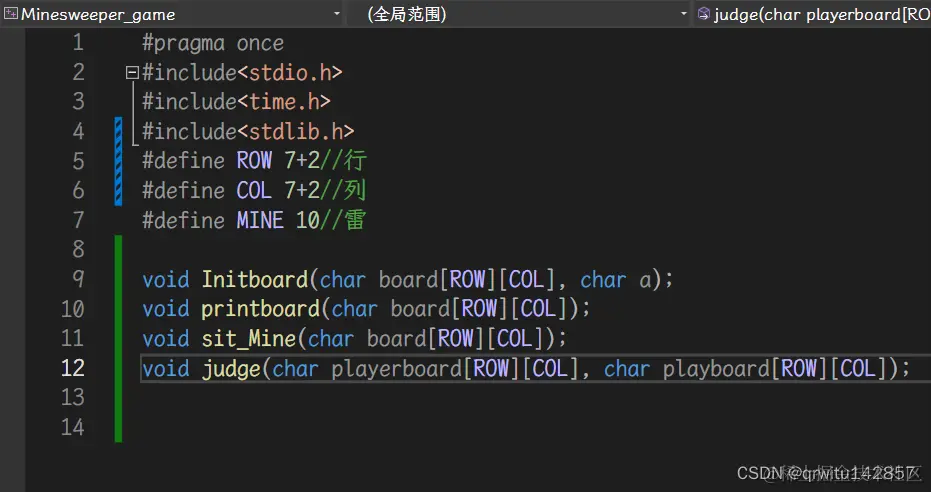
Task: Click the '#define ROW 7+2' line
Action: (231, 161)
